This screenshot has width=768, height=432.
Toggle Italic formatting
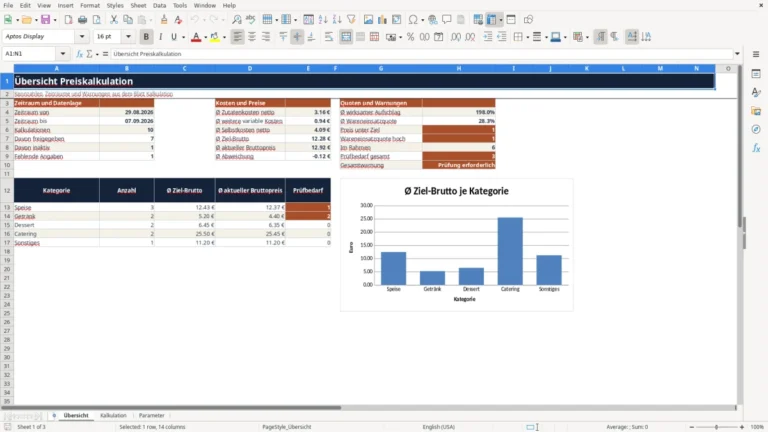[x=160, y=37]
